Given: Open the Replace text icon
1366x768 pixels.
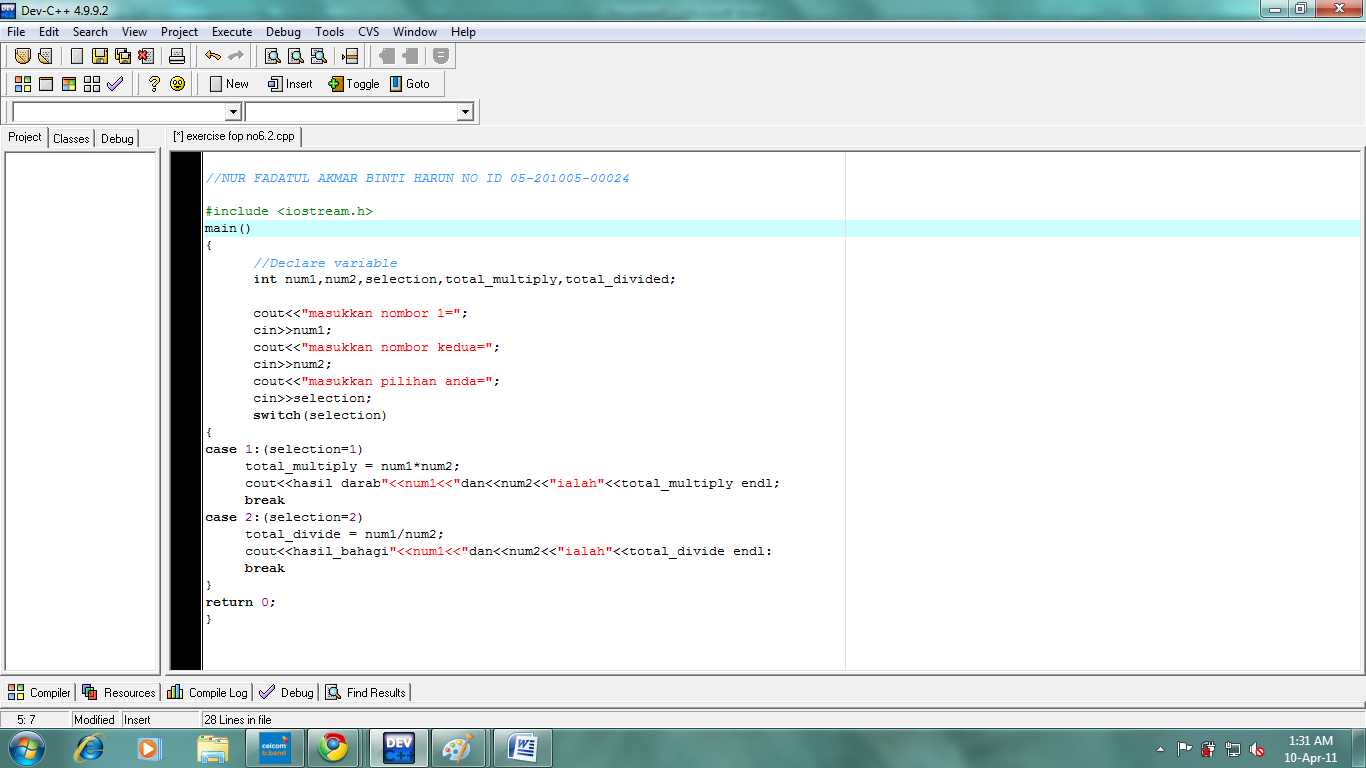Looking at the screenshot, I should (319, 56).
